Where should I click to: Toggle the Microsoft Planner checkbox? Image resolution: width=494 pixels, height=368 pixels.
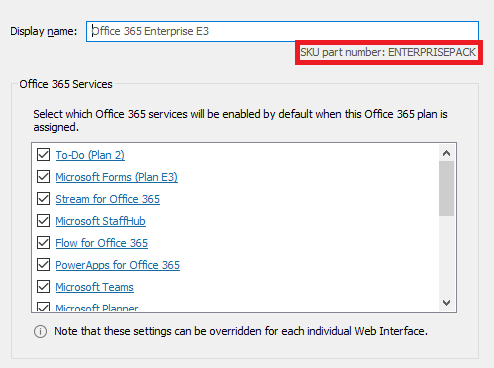tap(43, 307)
